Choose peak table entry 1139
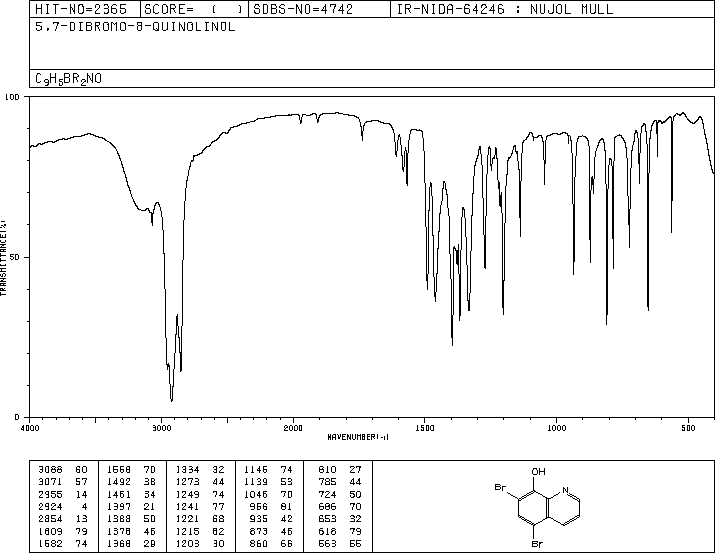 tap(268, 482)
